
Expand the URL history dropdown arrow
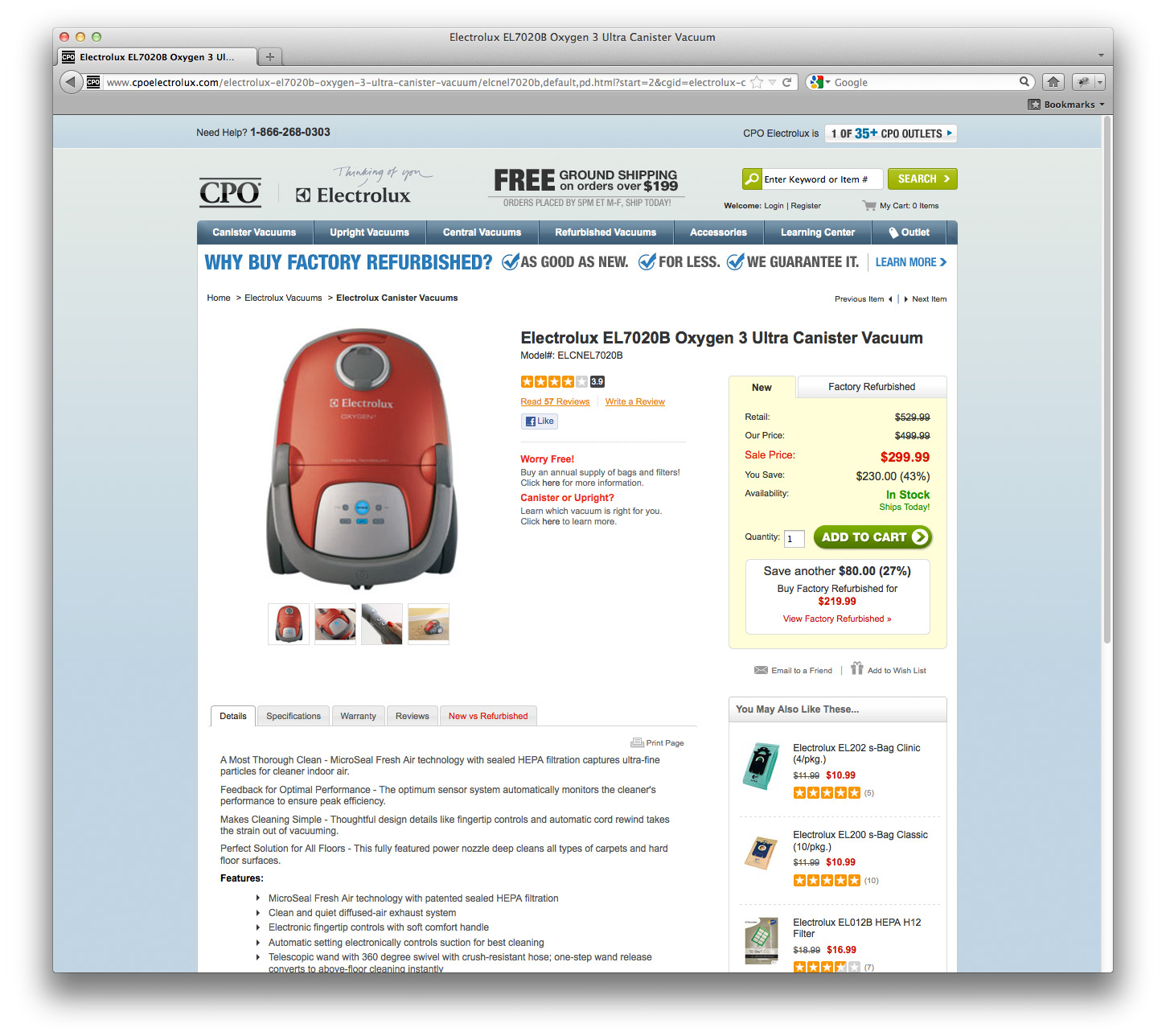click(772, 82)
